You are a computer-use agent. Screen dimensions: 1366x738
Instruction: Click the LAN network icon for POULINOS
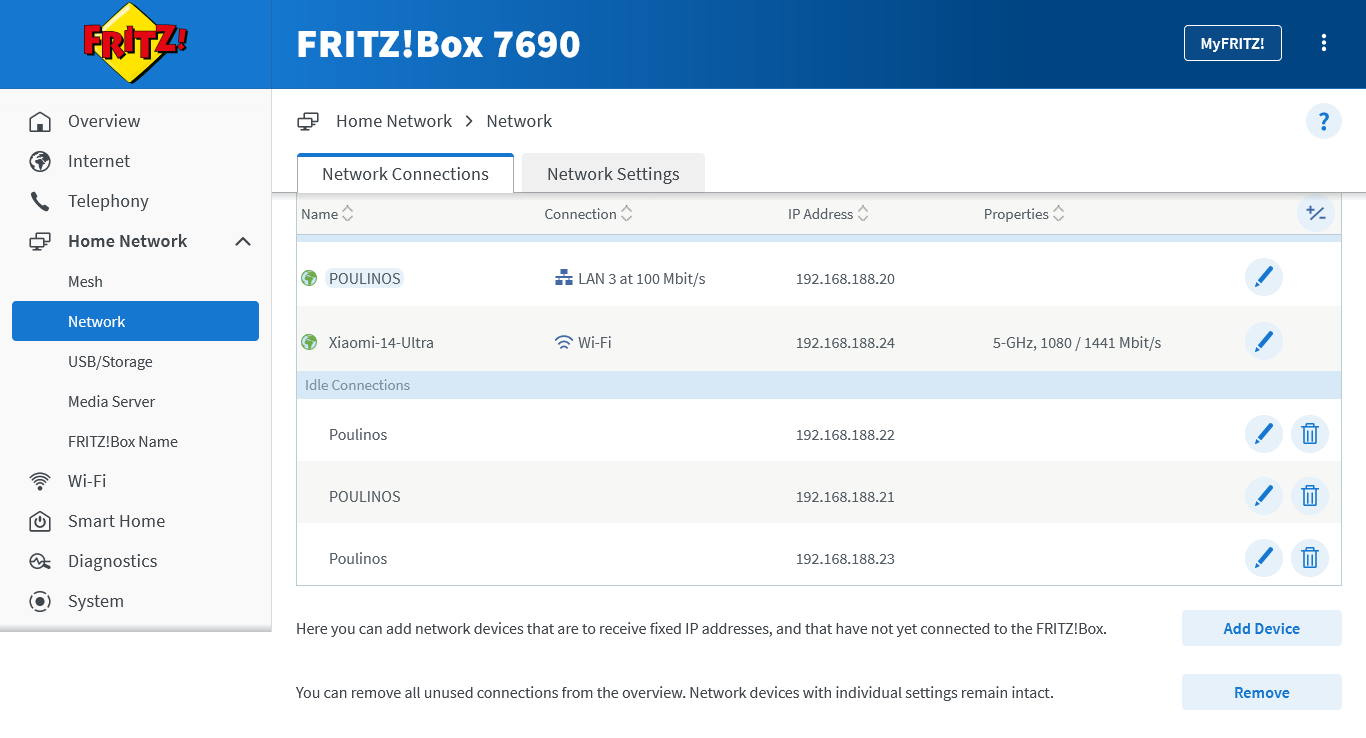click(564, 278)
